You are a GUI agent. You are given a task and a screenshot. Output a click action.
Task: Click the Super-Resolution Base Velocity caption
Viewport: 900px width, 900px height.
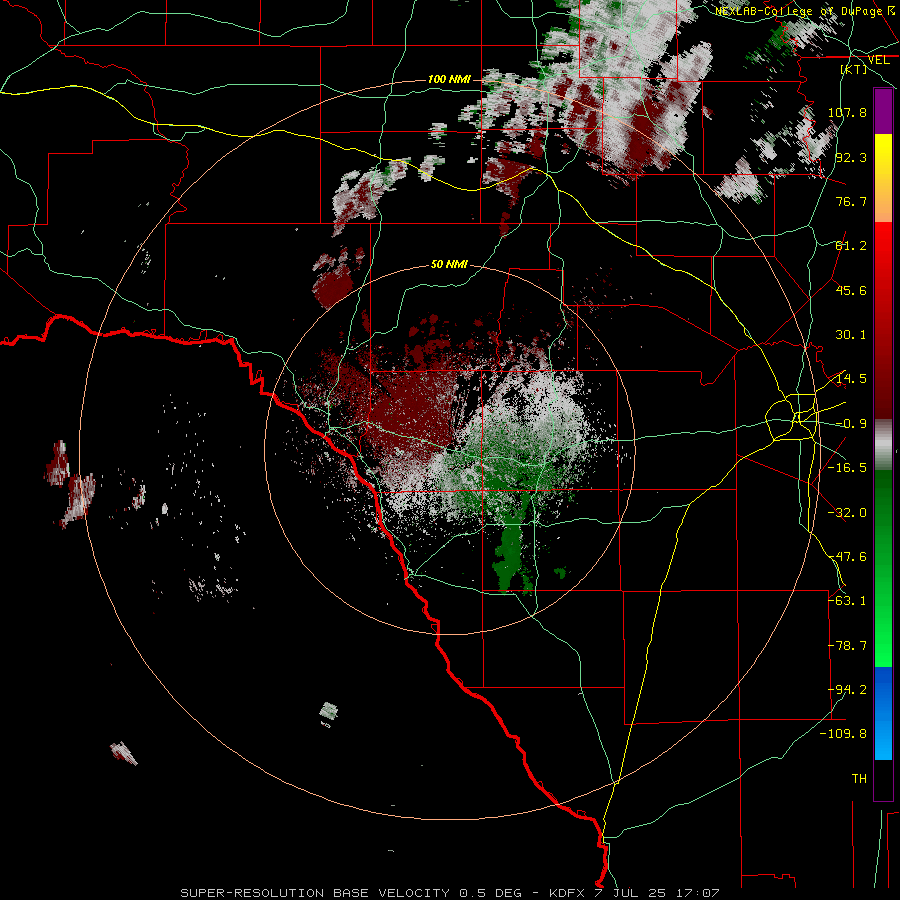coord(449,893)
